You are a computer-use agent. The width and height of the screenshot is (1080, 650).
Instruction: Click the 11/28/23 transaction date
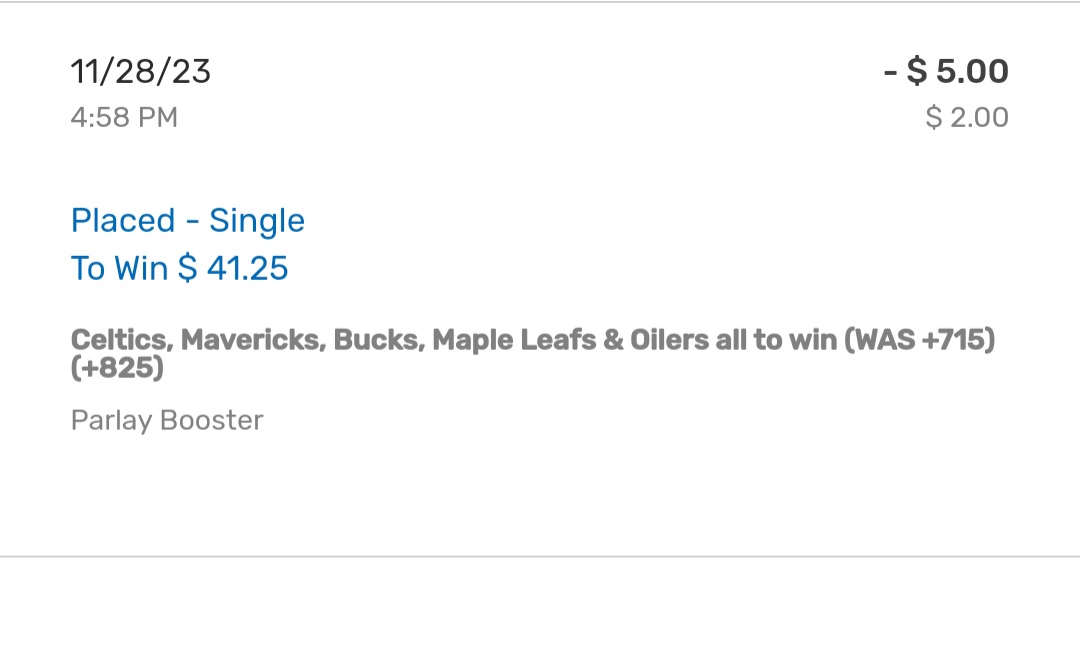click(141, 72)
